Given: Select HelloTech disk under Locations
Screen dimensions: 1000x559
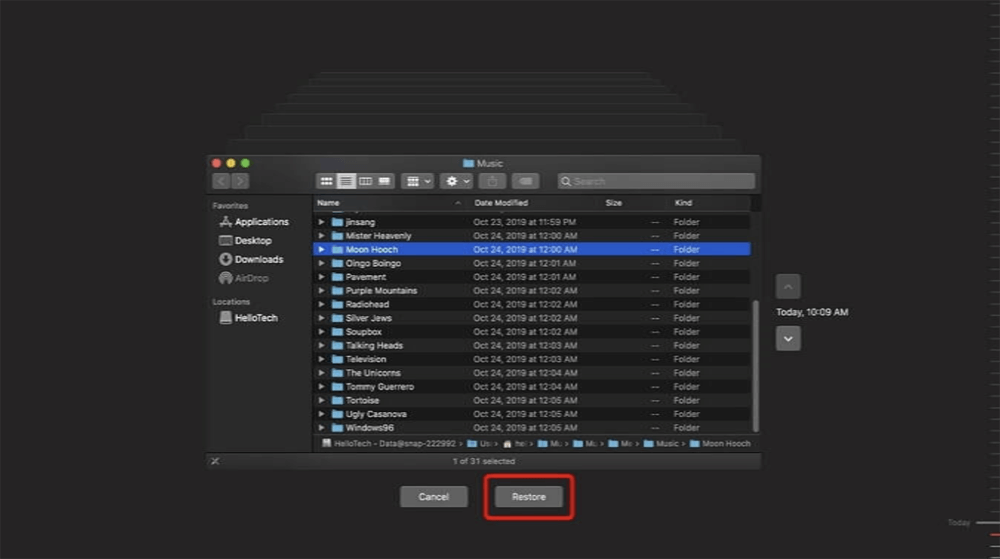Looking at the screenshot, I should tap(249, 317).
